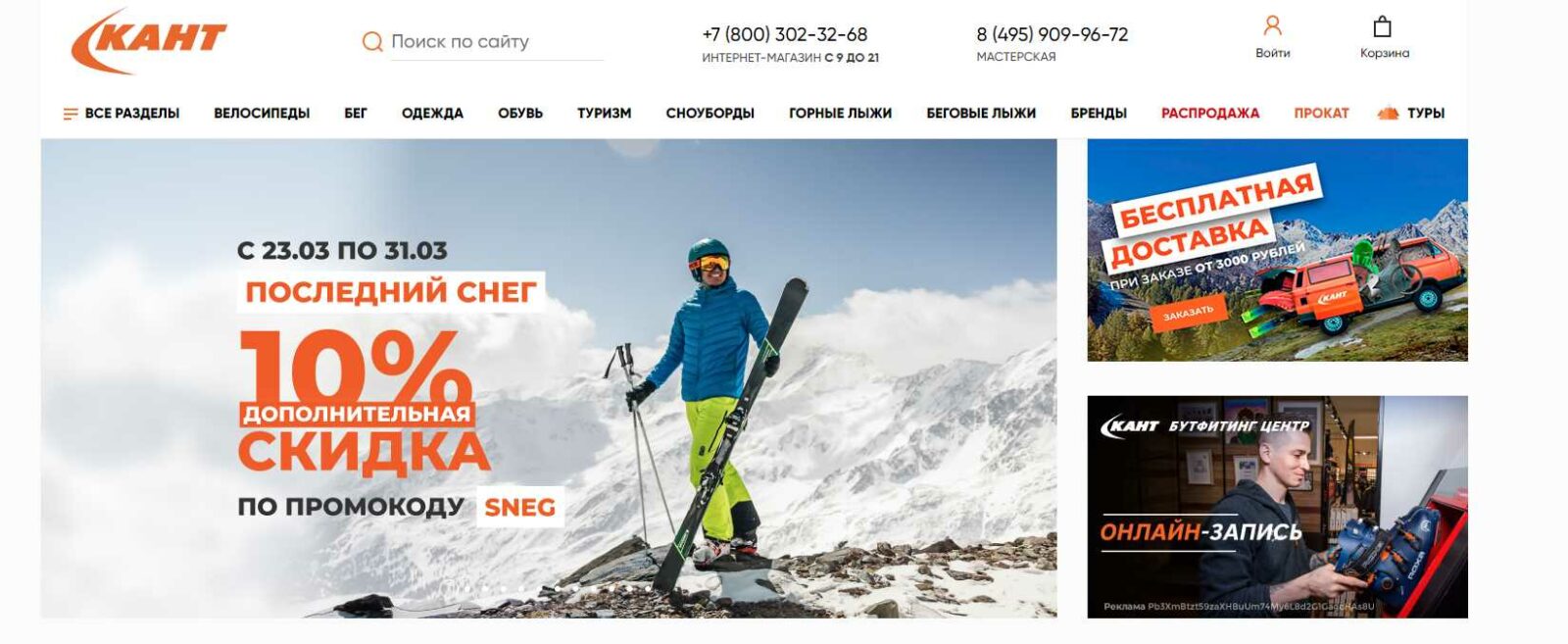1568x644 pixels.
Task: Open the Прокат rental link
Action: point(1321,113)
